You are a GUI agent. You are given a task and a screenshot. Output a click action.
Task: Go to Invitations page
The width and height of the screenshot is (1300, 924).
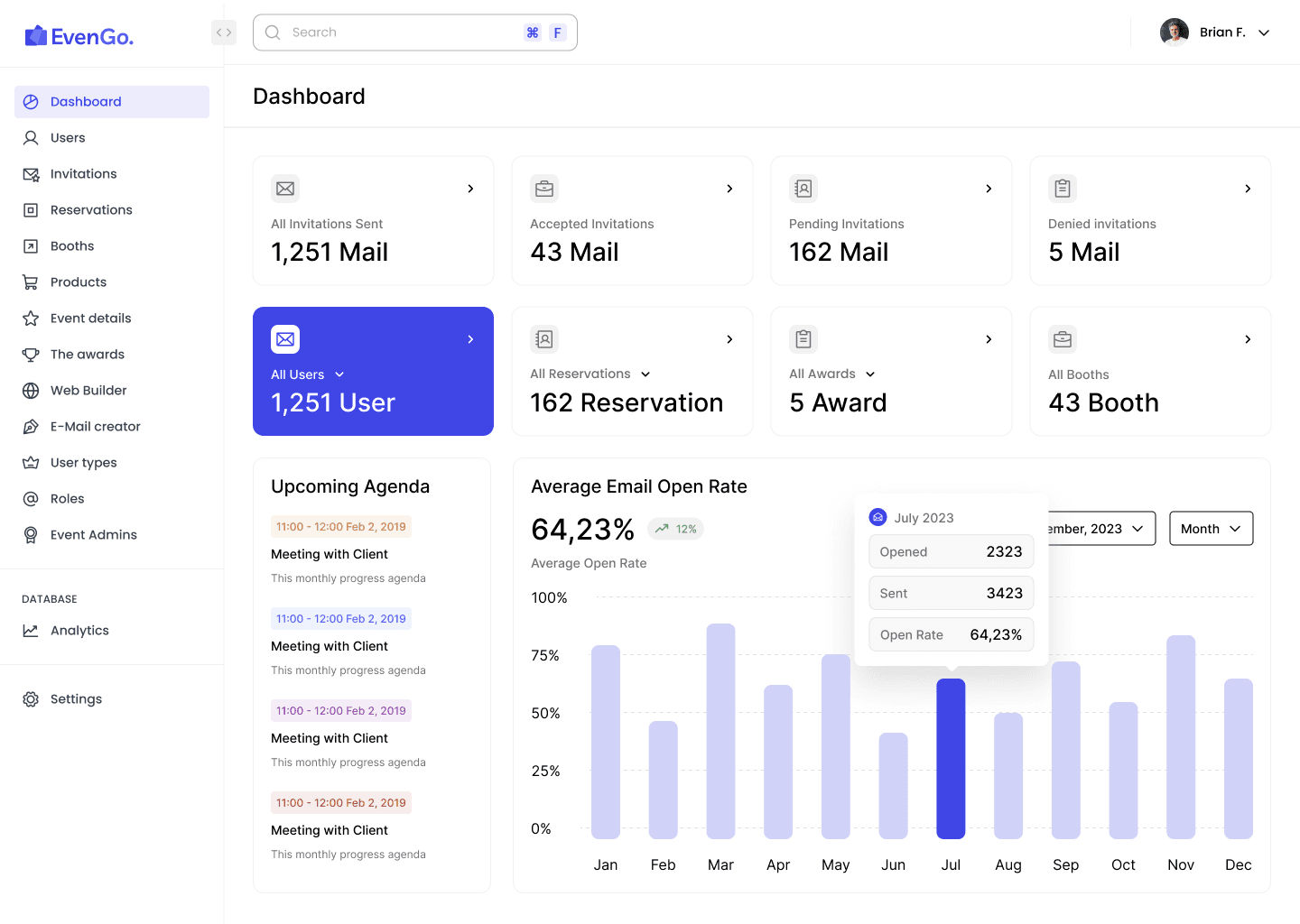[x=112, y=174]
